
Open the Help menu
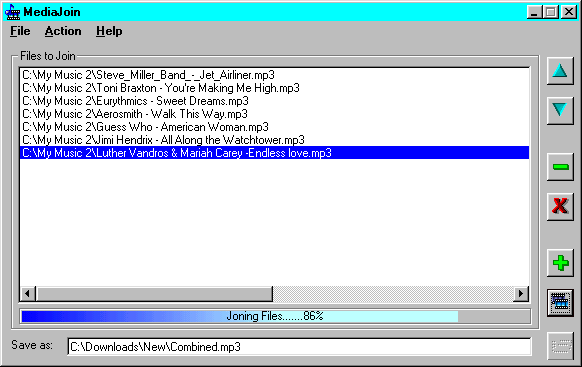pyautogui.click(x=109, y=31)
